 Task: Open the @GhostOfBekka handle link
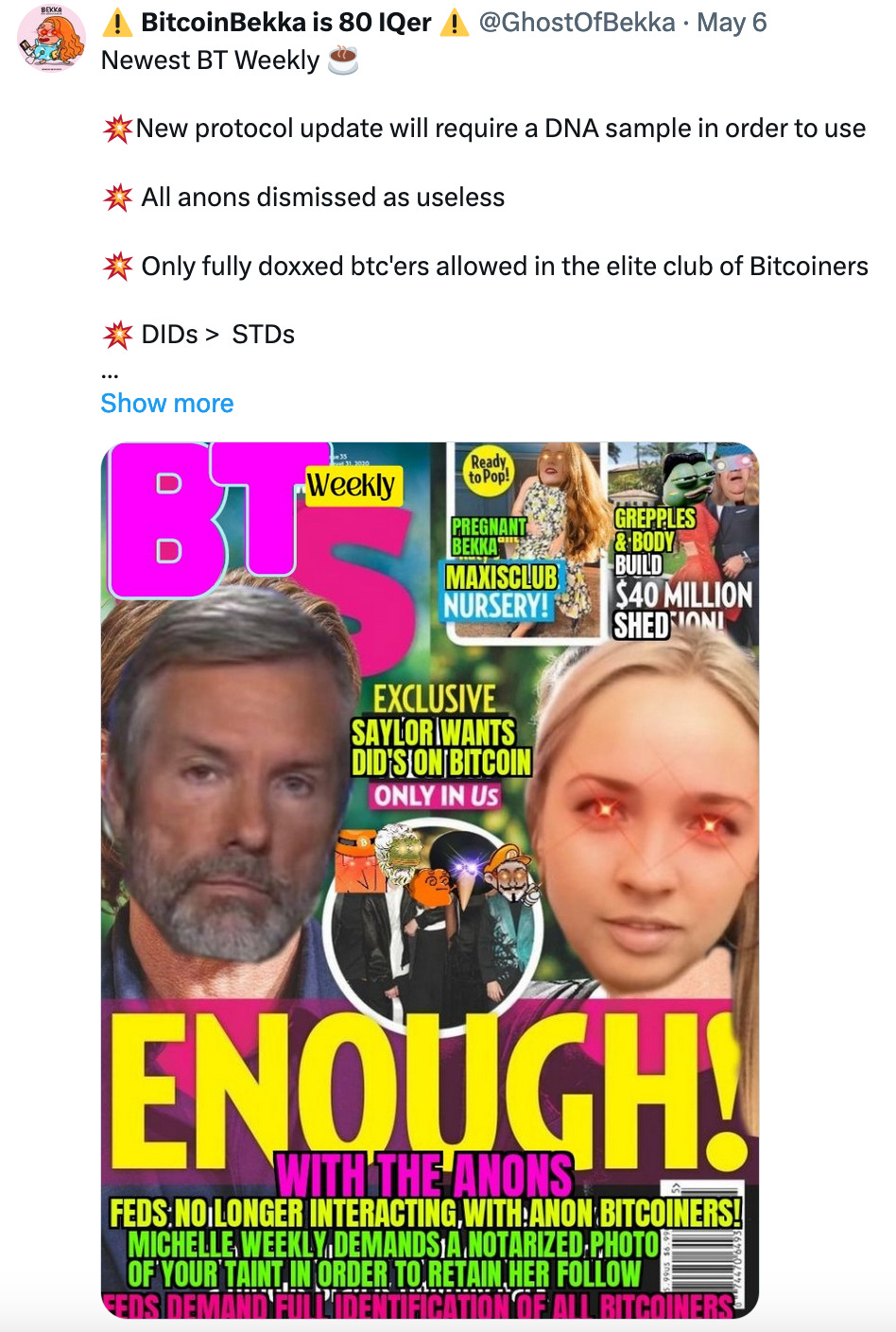577,22
